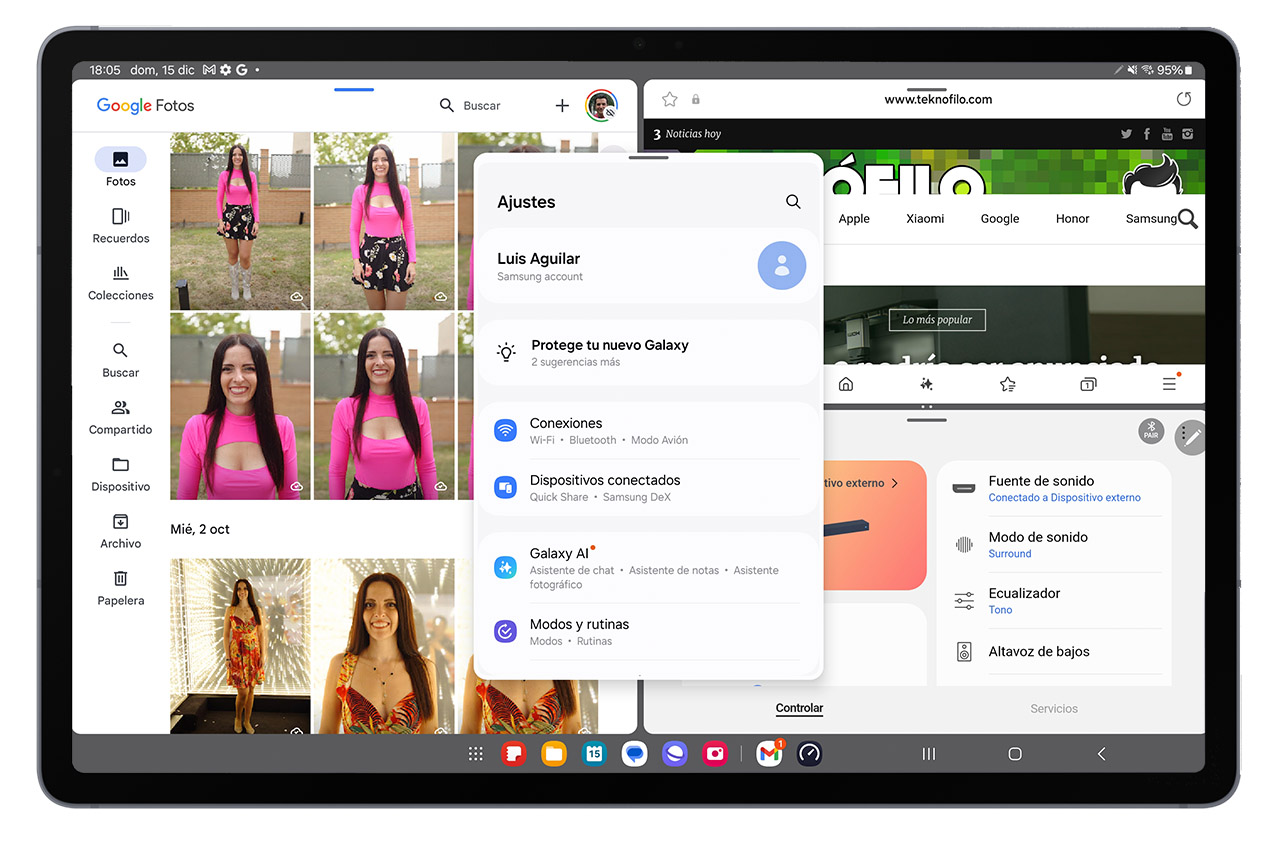Open the apps grid in taskbar
Viewport: 1280px width, 842px height.
pyautogui.click(x=476, y=754)
